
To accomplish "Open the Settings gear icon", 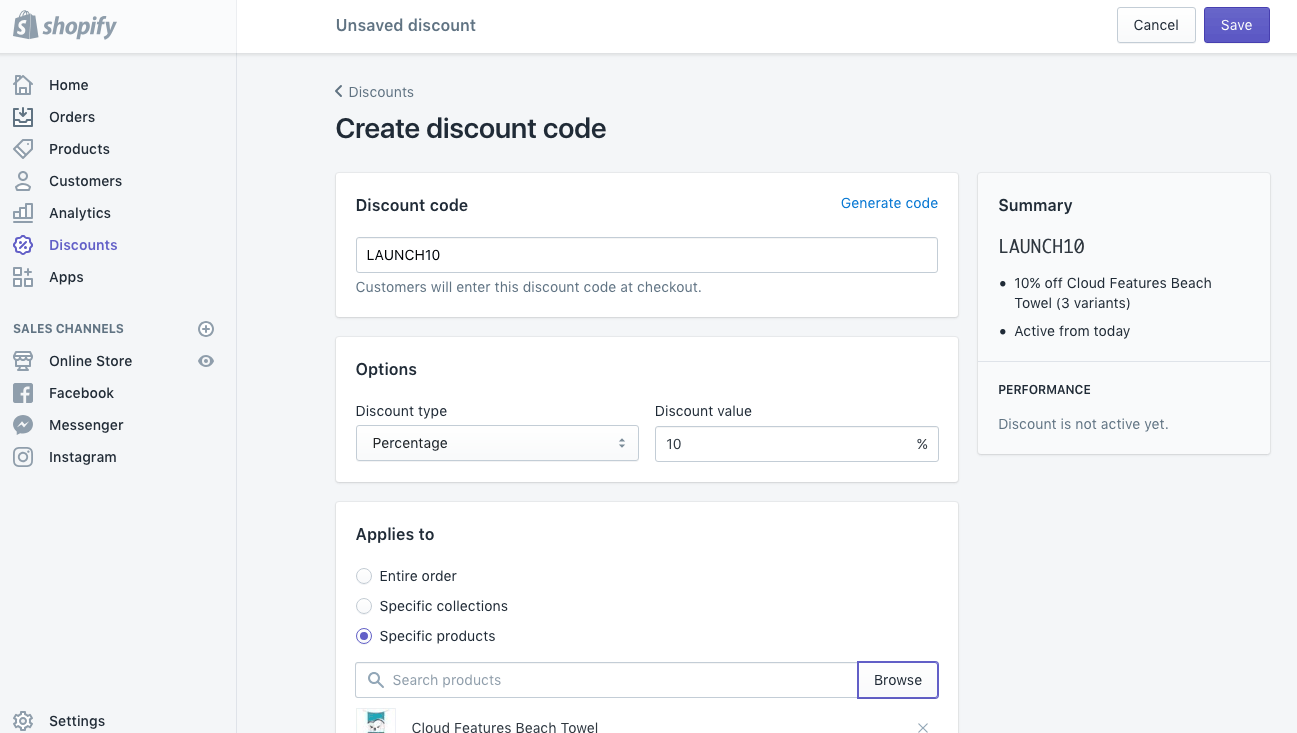I will coord(23,720).
